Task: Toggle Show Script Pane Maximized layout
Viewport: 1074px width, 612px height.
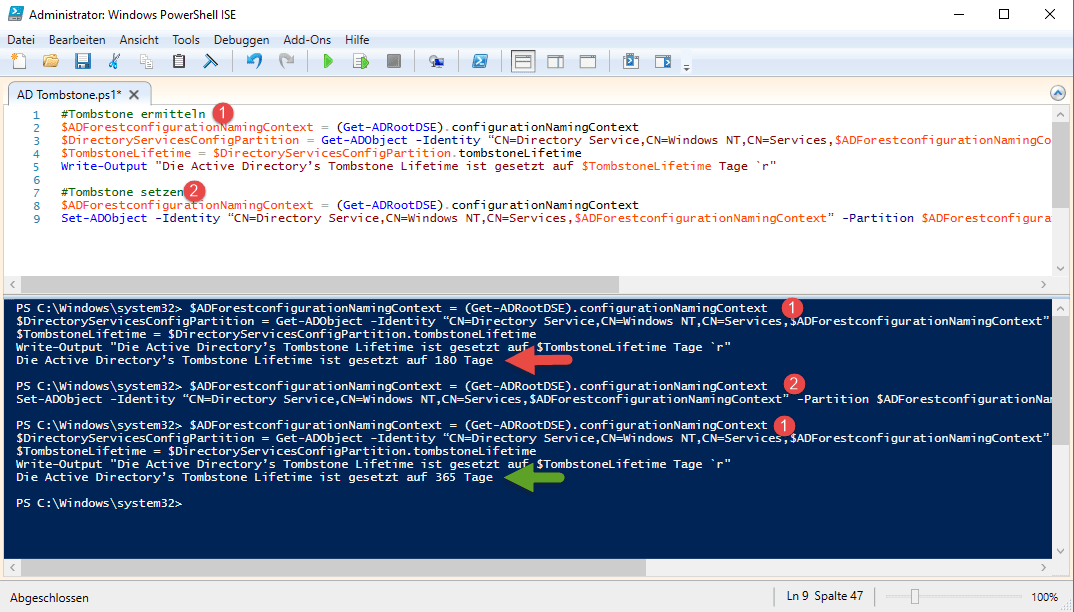Action: pyautogui.click(x=587, y=62)
